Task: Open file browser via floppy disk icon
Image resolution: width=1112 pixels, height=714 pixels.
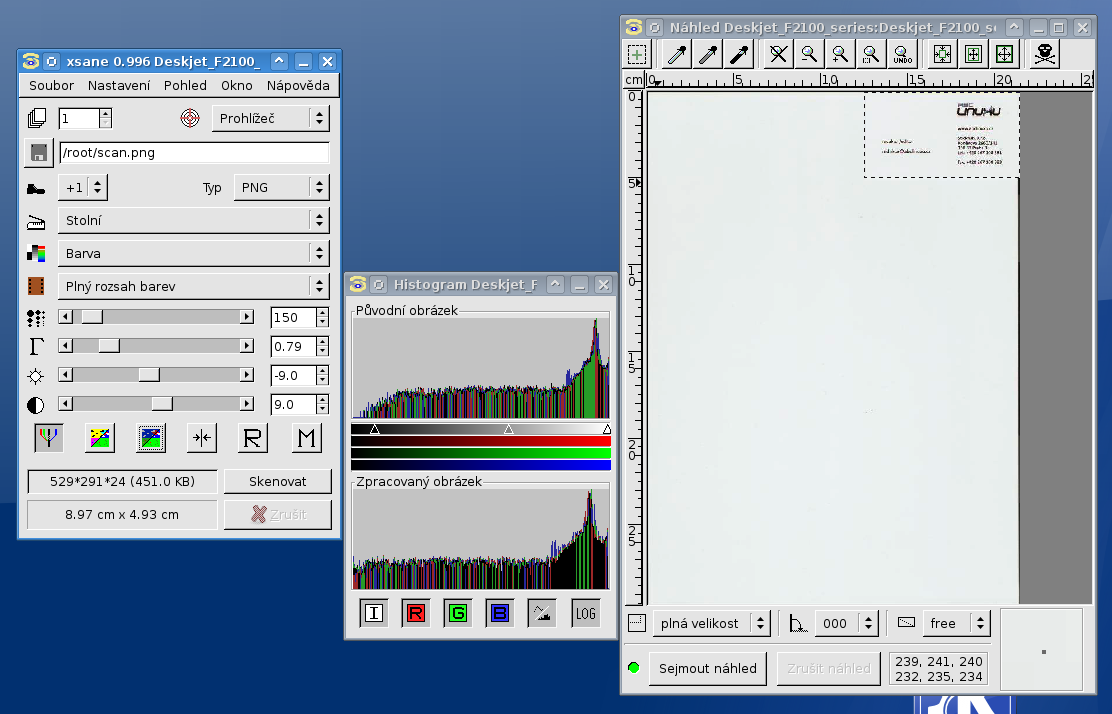Action: pyautogui.click(x=38, y=153)
